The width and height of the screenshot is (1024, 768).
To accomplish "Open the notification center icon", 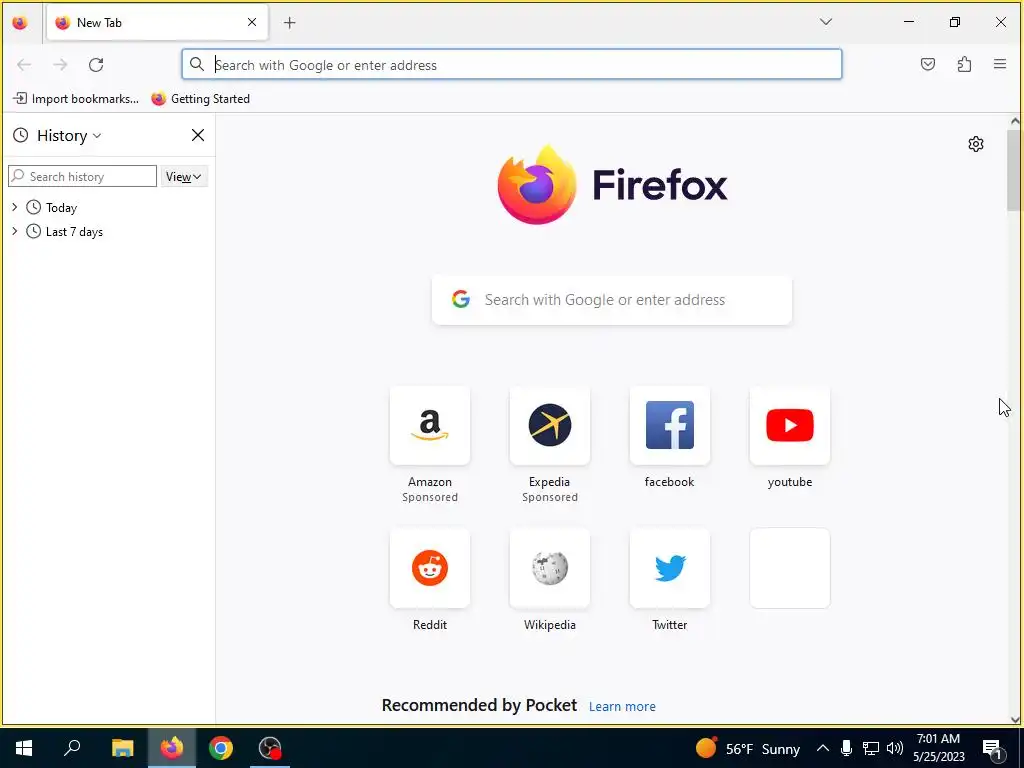I will pyautogui.click(x=992, y=748).
